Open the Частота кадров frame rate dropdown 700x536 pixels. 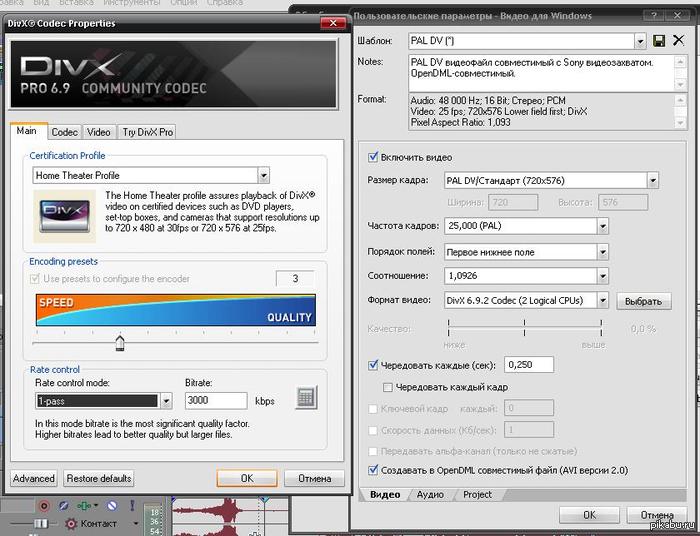coord(603,226)
